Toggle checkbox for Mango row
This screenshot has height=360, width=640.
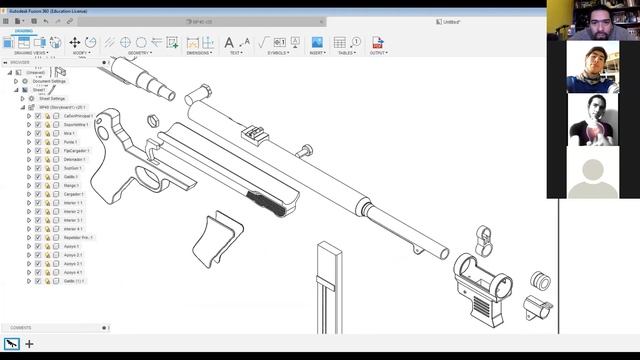click(x=38, y=185)
